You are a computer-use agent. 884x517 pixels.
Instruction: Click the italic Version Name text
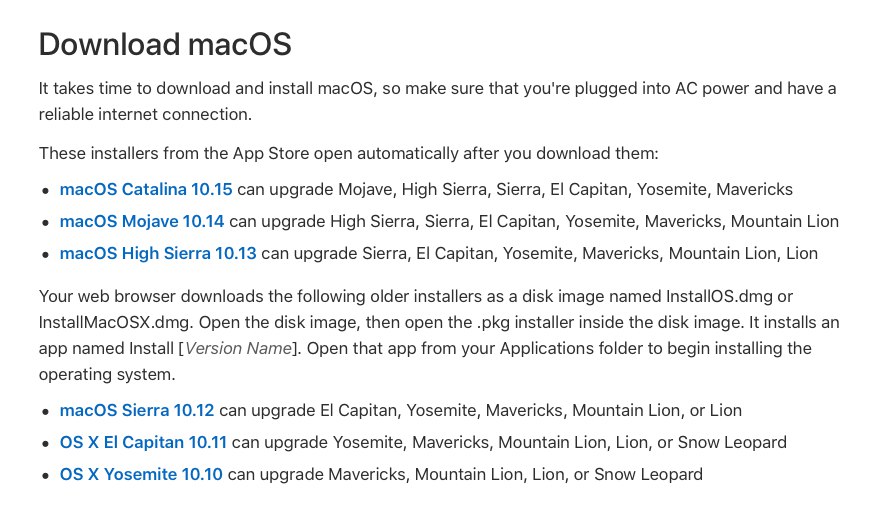(238, 348)
